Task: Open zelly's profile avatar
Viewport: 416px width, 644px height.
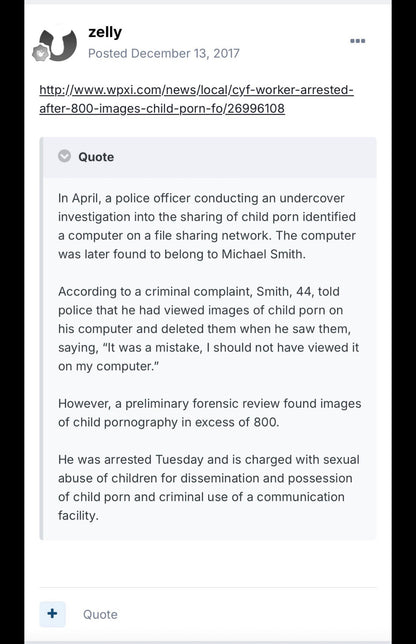Action: pos(58,44)
